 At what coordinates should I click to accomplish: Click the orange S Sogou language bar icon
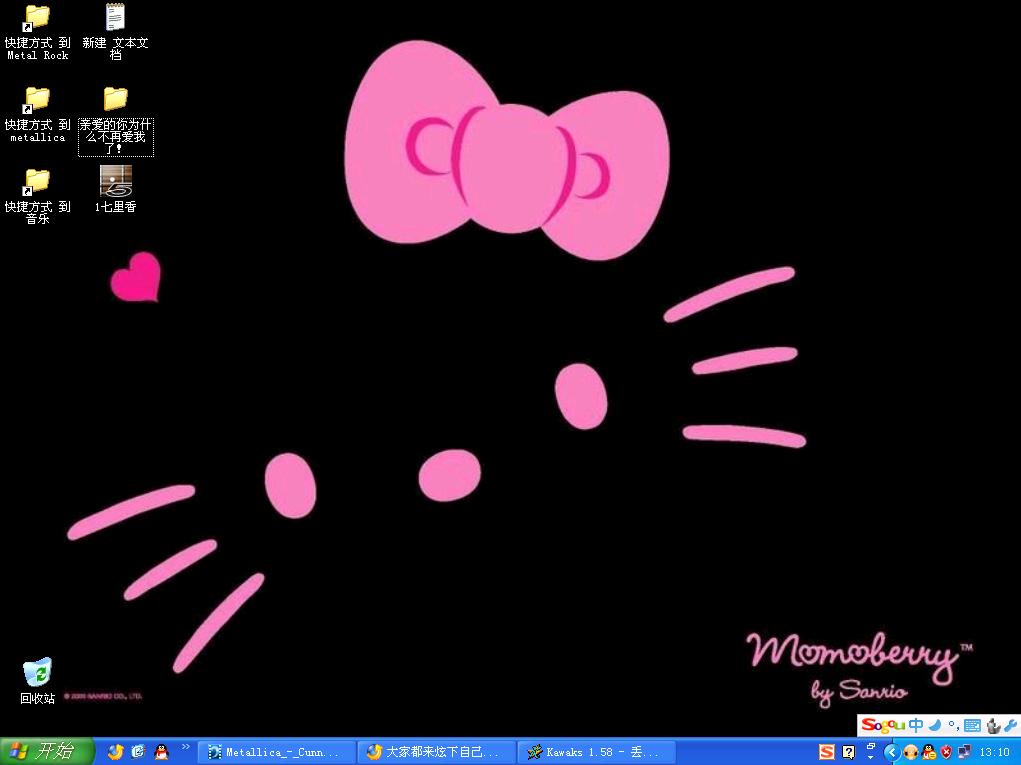tap(827, 752)
